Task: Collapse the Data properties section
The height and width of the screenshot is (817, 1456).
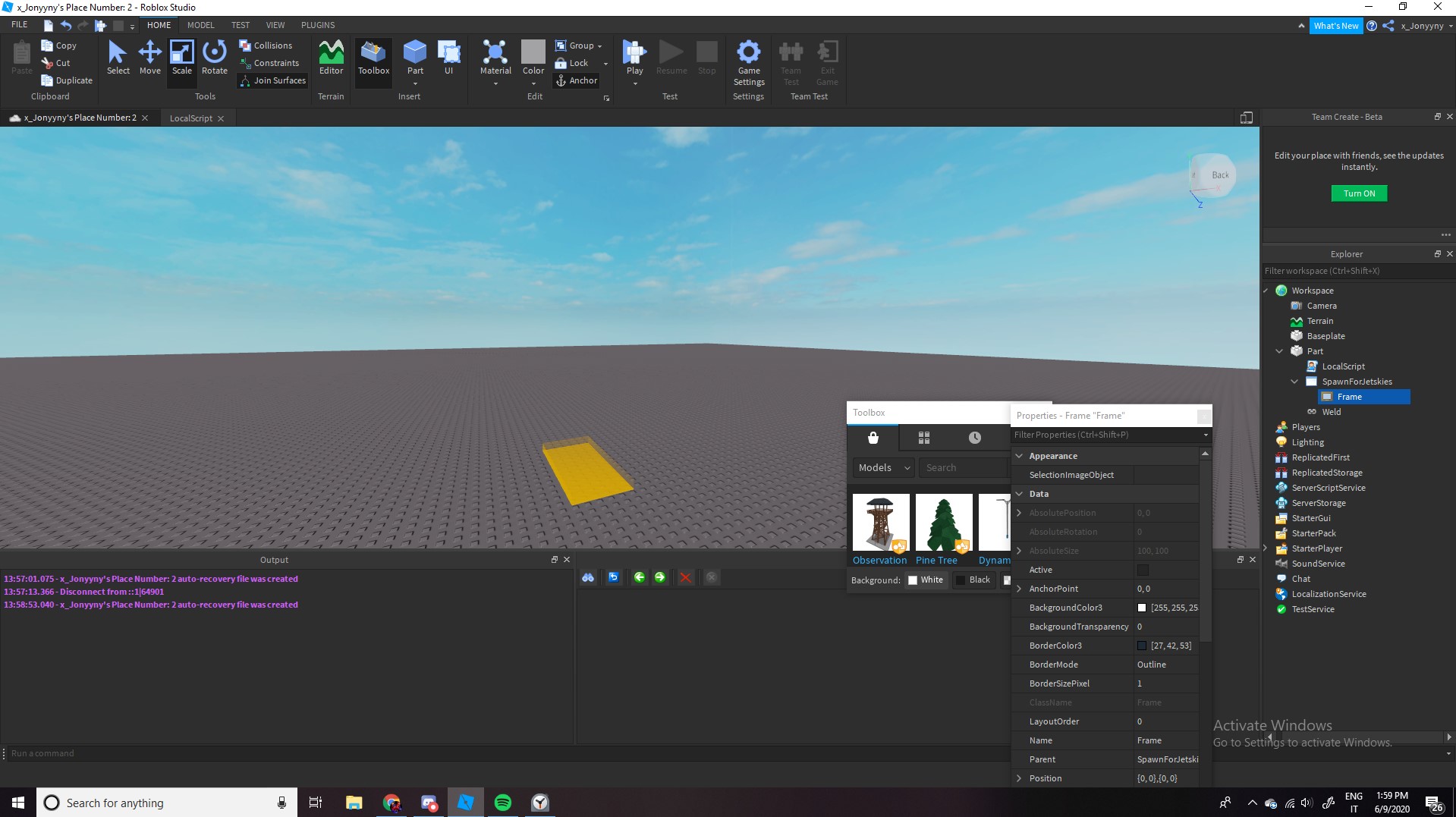Action: (1019, 494)
